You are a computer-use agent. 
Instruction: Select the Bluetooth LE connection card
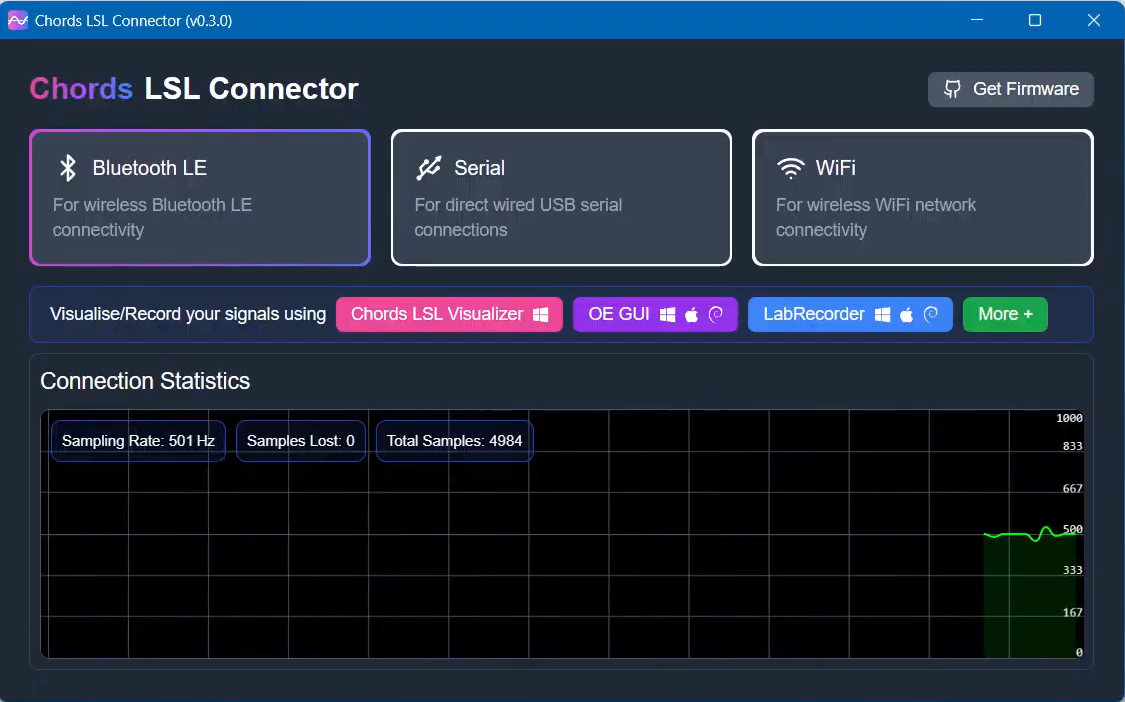tap(200, 198)
